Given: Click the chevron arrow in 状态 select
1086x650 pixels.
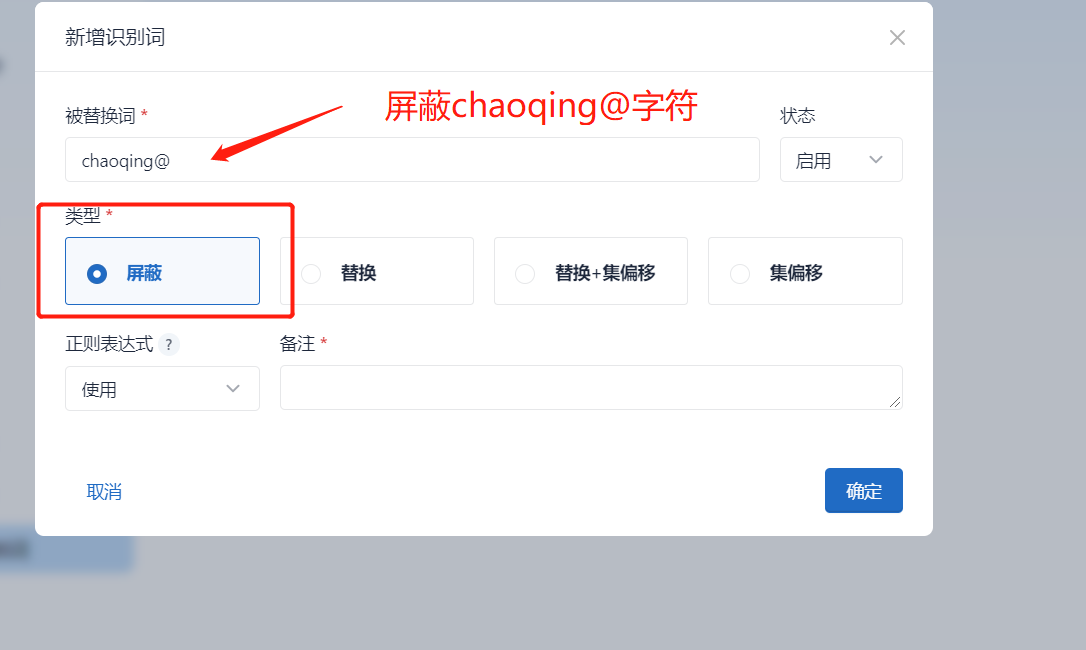Looking at the screenshot, I should (875, 160).
